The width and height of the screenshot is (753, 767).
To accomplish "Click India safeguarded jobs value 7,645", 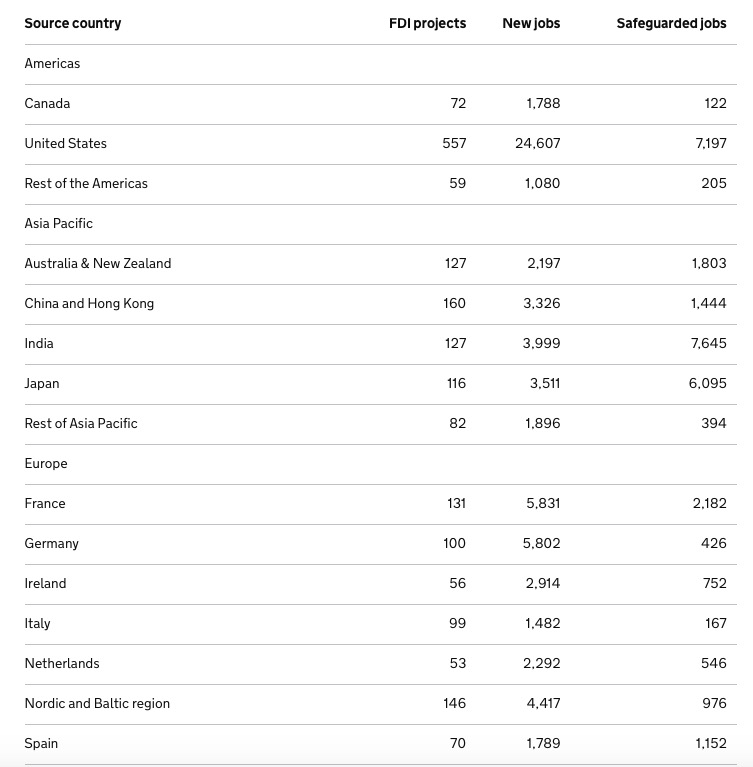I will [x=708, y=343].
